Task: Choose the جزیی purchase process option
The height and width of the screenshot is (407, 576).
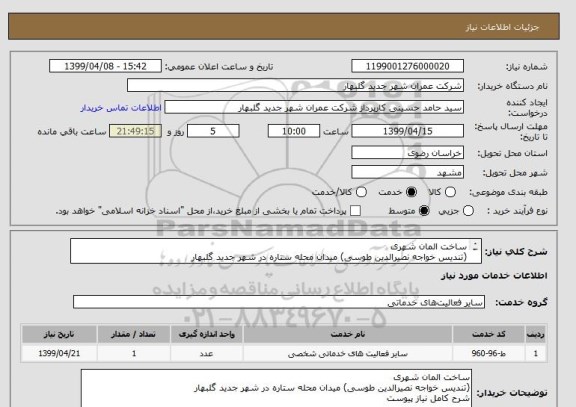Action: point(468,211)
